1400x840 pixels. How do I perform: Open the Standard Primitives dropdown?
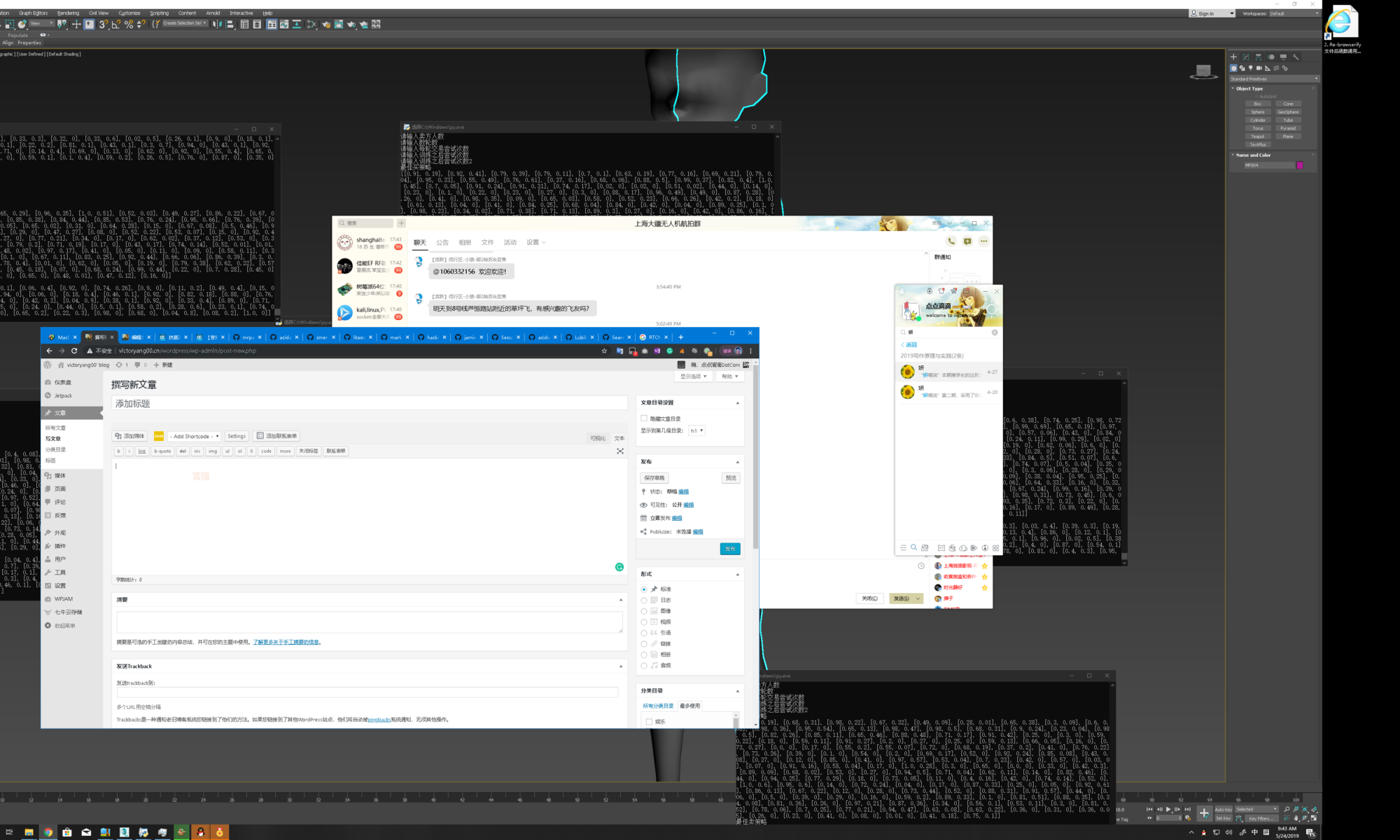pyautogui.click(x=1274, y=78)
